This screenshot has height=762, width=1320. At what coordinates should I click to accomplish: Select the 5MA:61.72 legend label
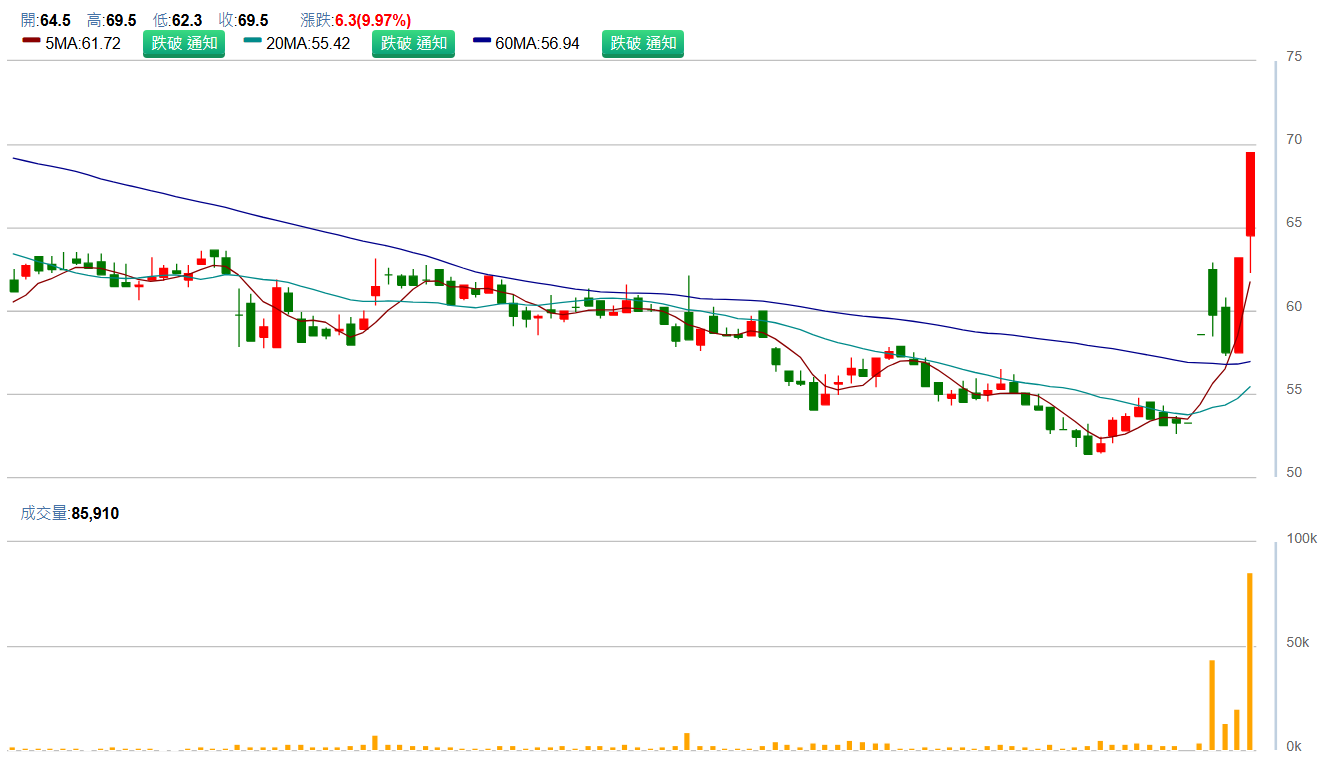pos(83,44)
